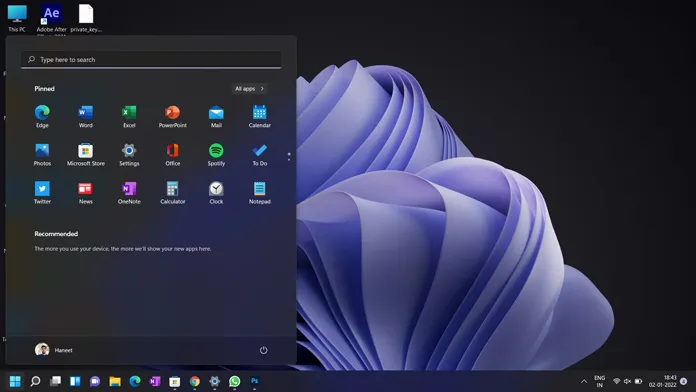The height and width of the screenshot is (392, 696).
Task: Launch the Photos app
Action: [42, 154]
